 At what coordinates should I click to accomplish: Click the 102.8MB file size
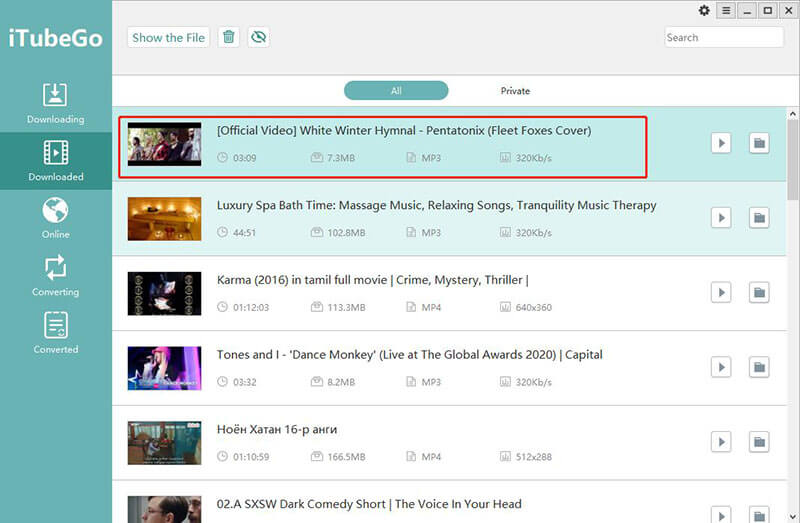(346, 233)
